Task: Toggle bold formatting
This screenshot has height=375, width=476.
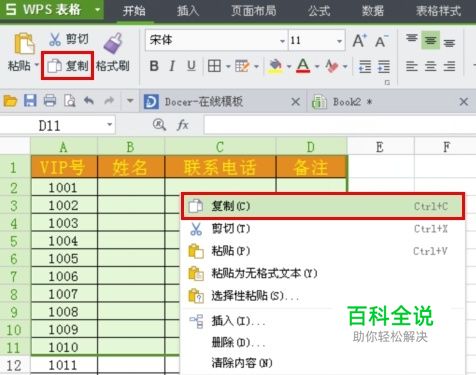Action: point(154,66)
